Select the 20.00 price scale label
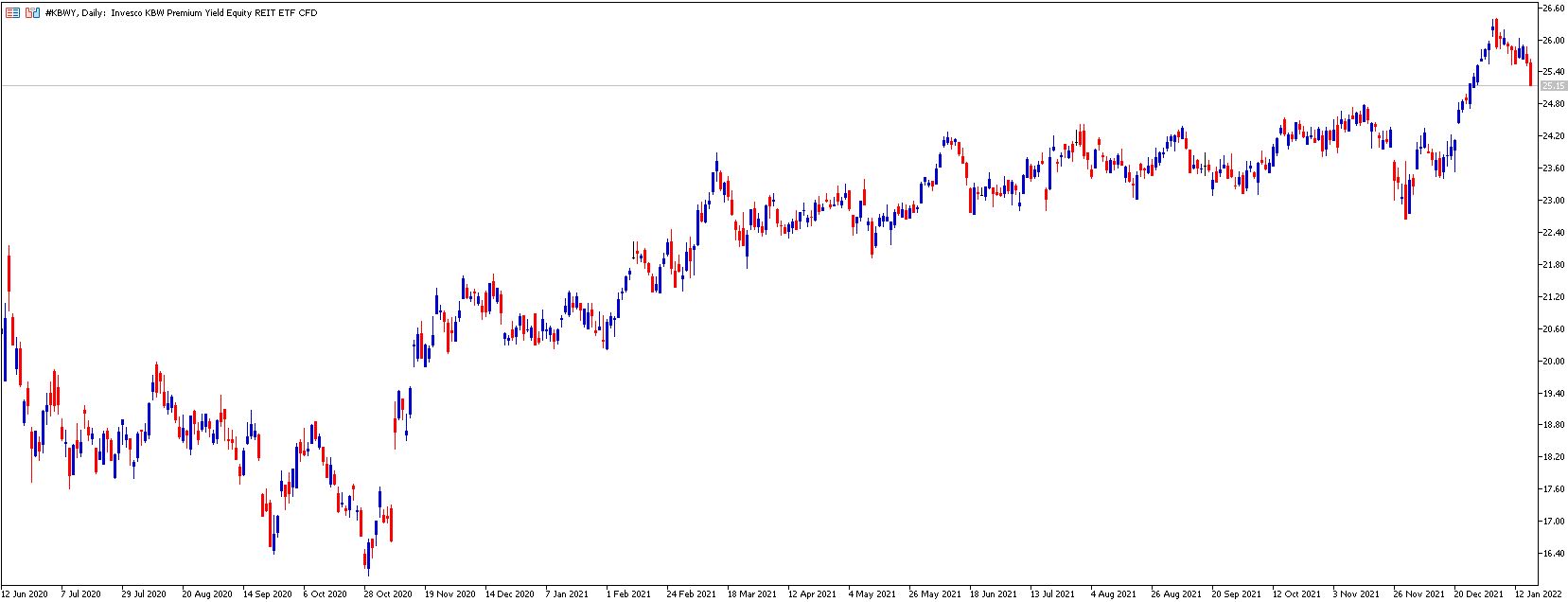This screenshot has width=1568, height=602. (x=1552, y=361)
